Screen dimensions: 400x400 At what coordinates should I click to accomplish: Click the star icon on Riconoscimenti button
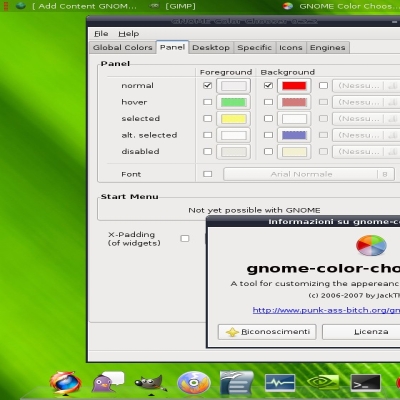(x=232, y=332)
